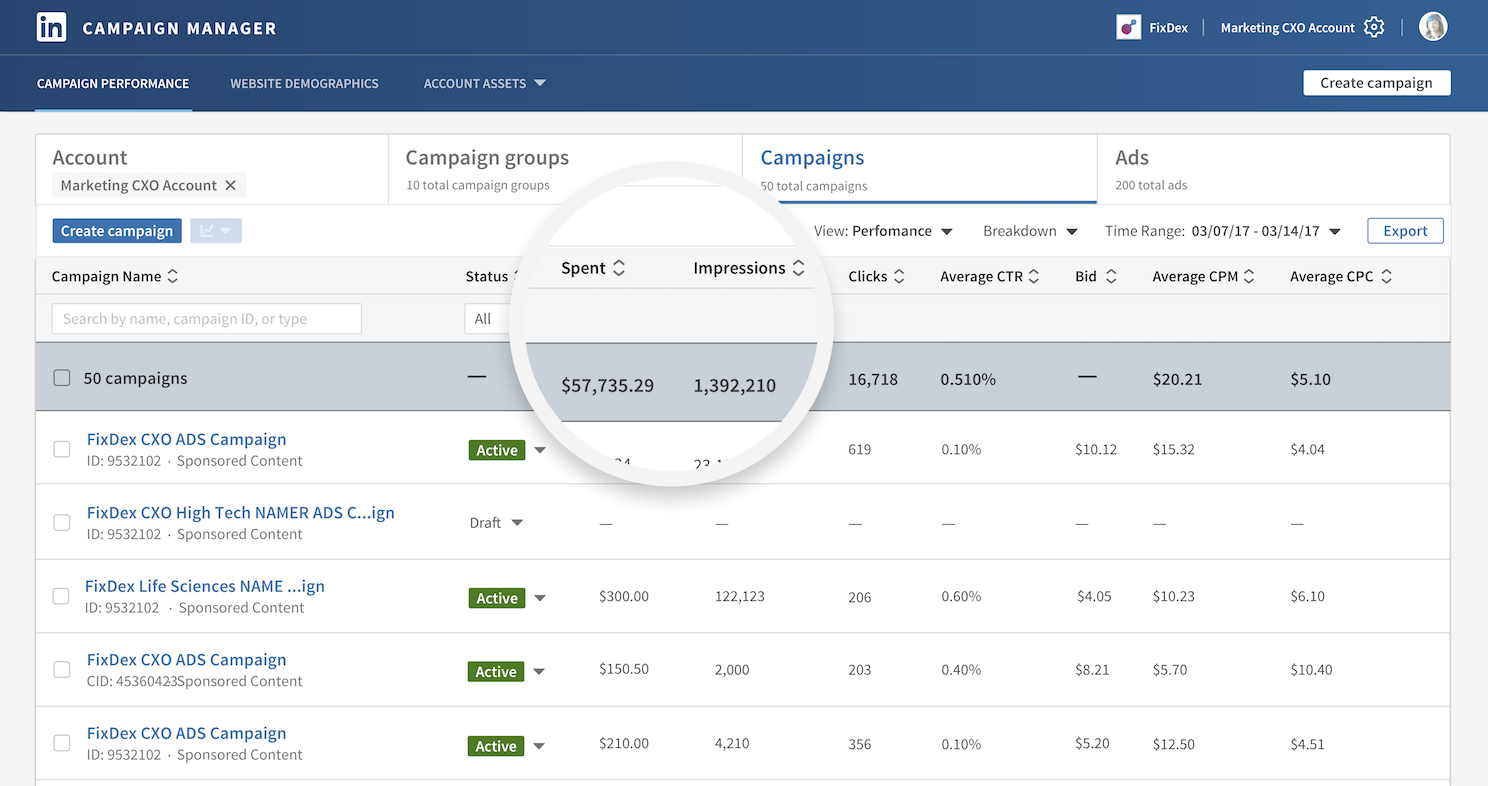1488x786 pixels.
Task: Click the FixDex name in the header
Action: [x=1169, y=28]
